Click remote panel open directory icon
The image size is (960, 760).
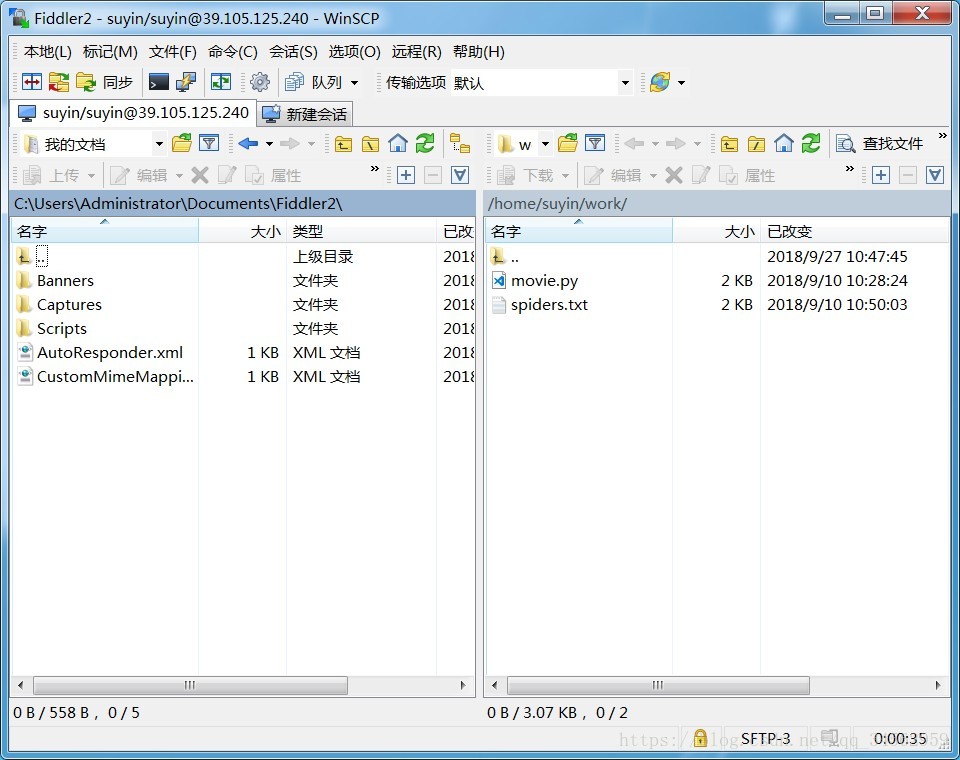568,143
